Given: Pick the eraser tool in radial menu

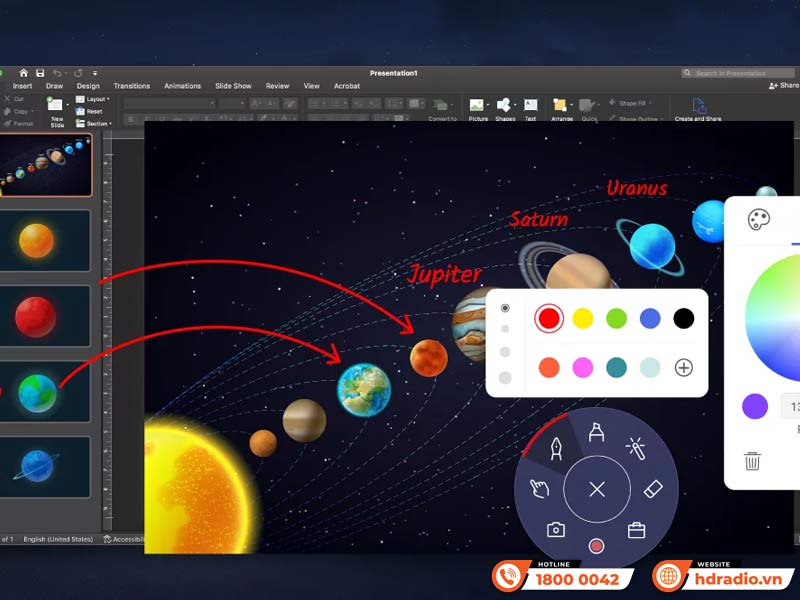Looking at the screenshot, I should coord(652,488).
